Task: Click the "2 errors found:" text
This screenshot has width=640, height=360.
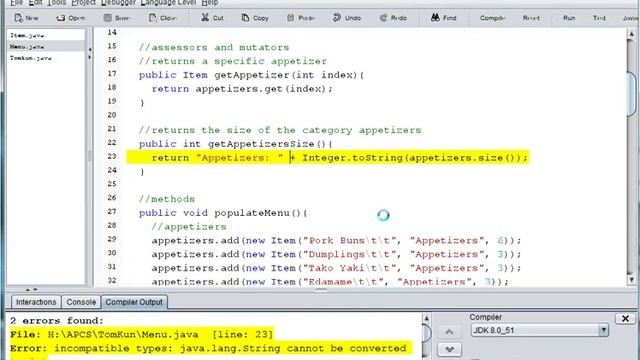Action: 57,321
